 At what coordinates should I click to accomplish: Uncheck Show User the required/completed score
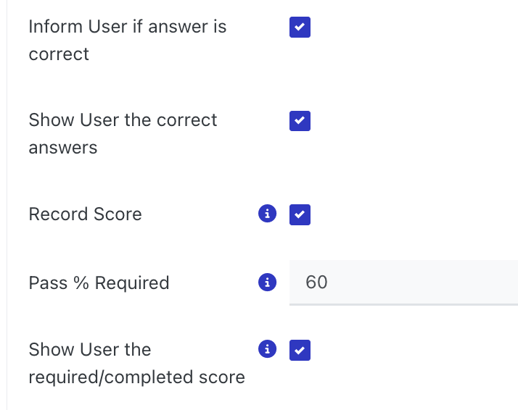pos(300,350)
